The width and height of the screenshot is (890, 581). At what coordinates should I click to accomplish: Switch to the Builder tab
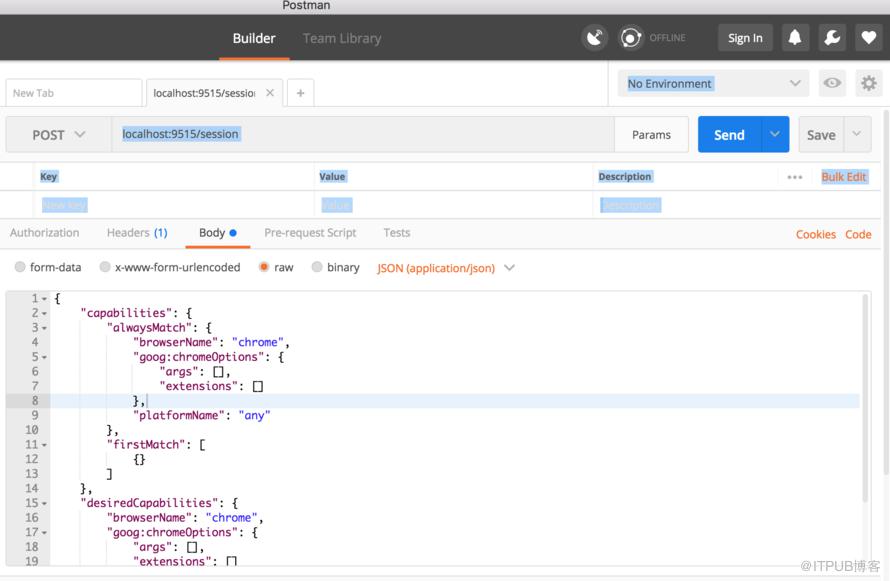click(254, 38)
